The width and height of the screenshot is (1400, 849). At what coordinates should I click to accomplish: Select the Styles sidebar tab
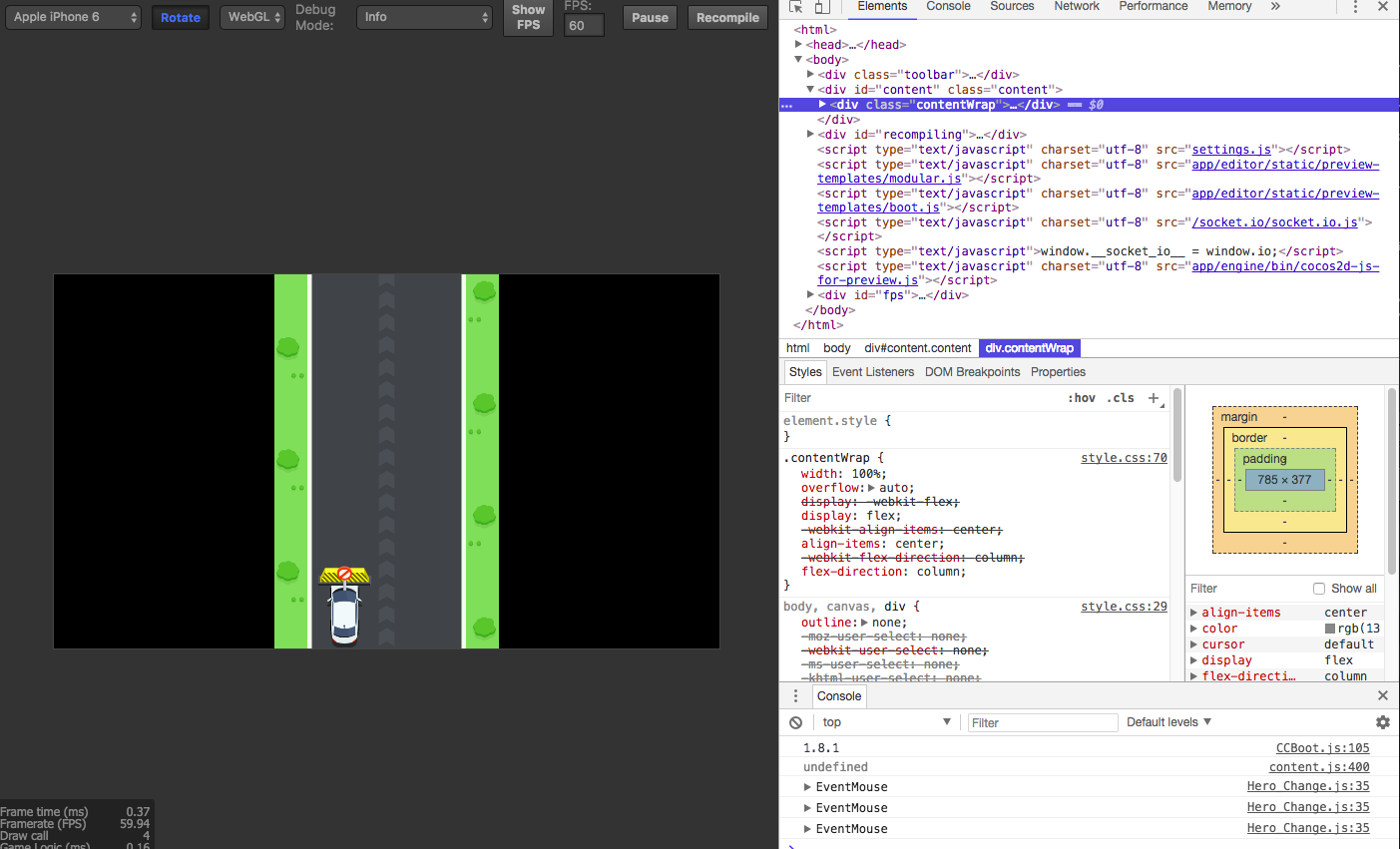click(805, 372)
